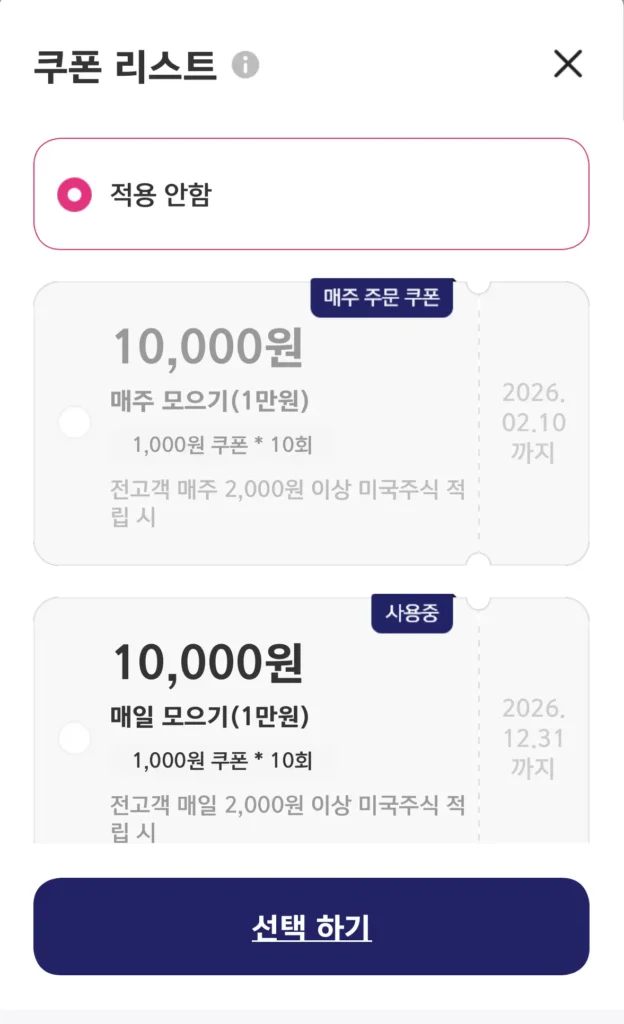The width and height of the screenshot is (624, 1024).
Task: Select the 매일 모으기 coupon radio button
Action: [x=75, y=739]
